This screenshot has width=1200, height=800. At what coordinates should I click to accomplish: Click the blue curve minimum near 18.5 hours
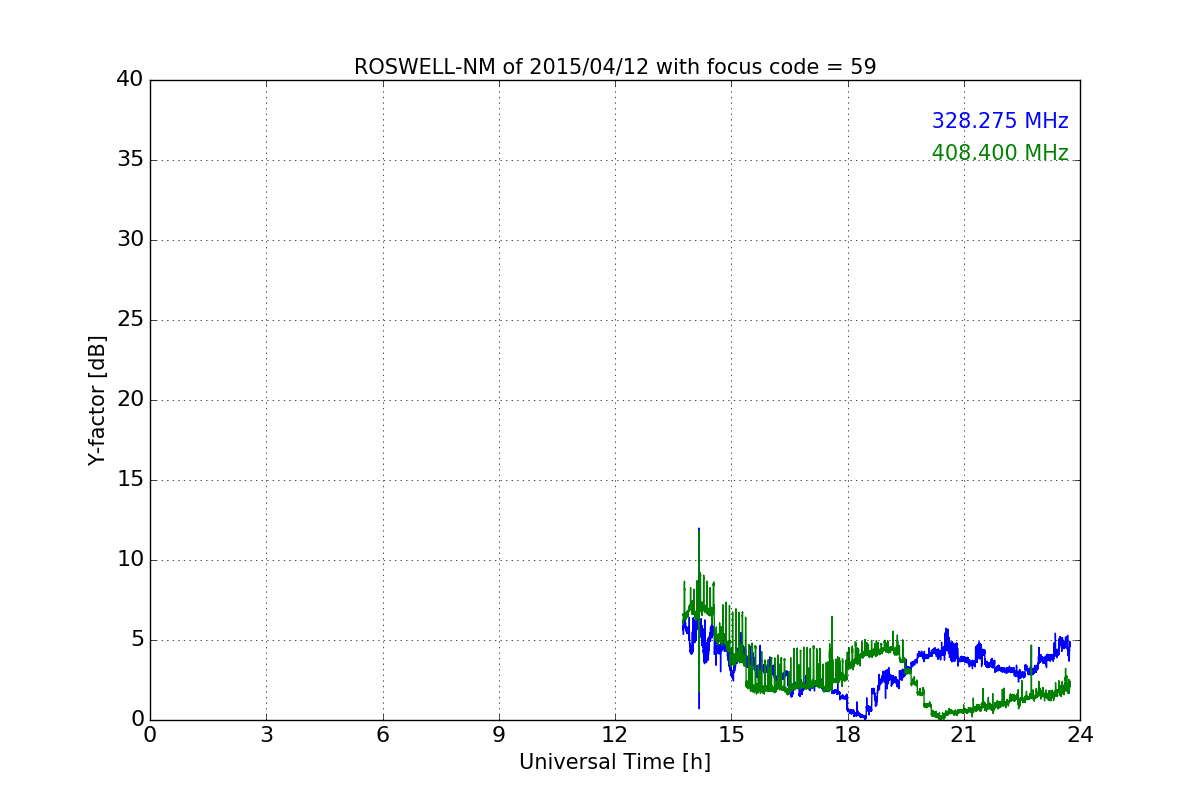click(x=864, y=715)
